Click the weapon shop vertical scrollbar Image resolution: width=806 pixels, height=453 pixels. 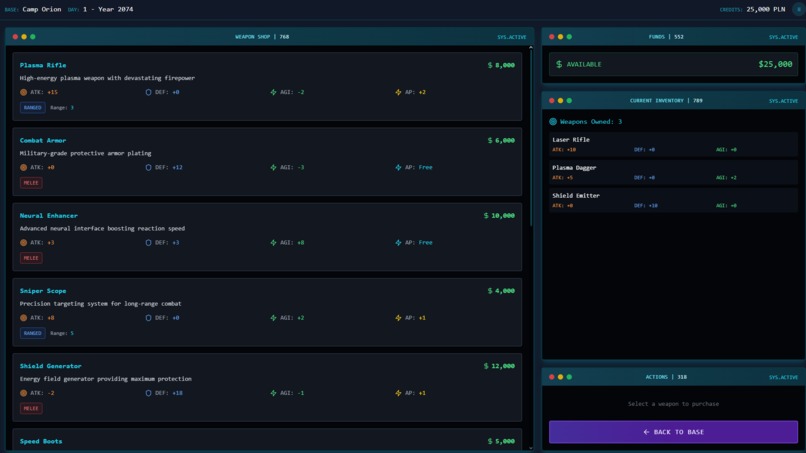coord(530,138)
